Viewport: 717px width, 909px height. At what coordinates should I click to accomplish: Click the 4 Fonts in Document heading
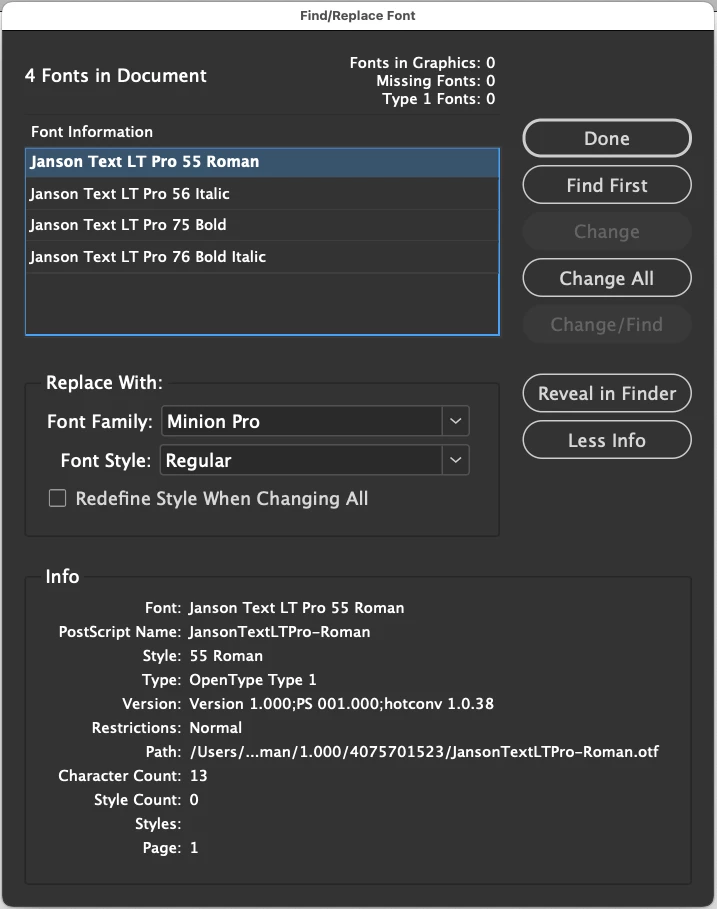pos(115,75)
